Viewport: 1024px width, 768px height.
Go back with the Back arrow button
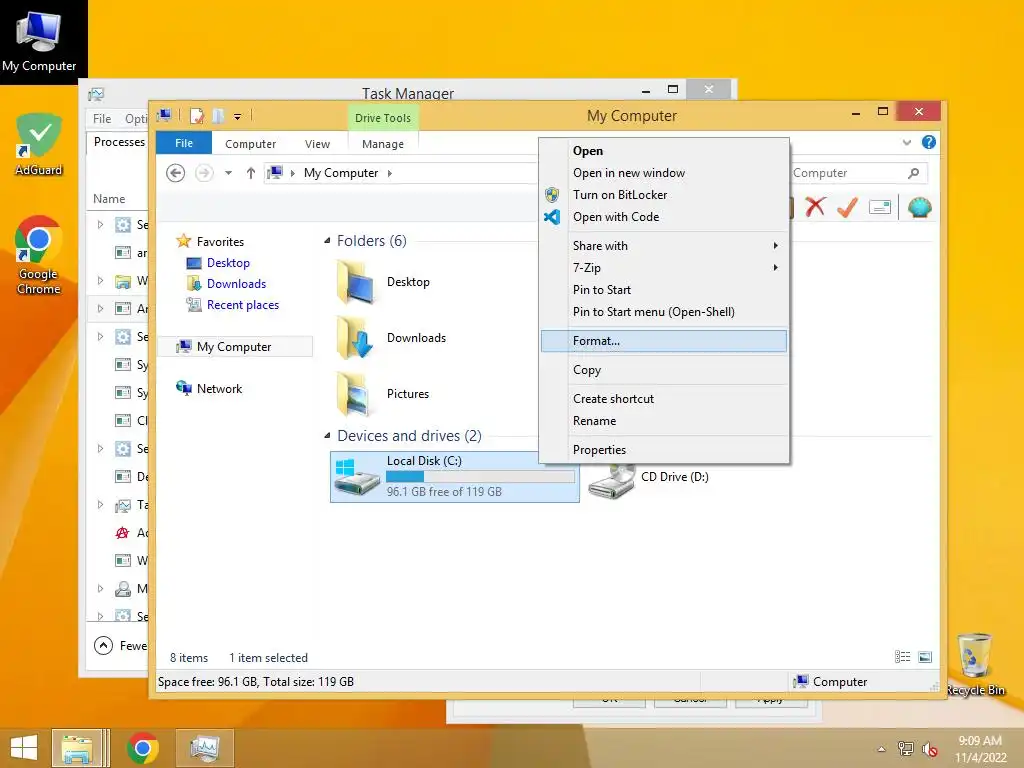pos(175,173)
